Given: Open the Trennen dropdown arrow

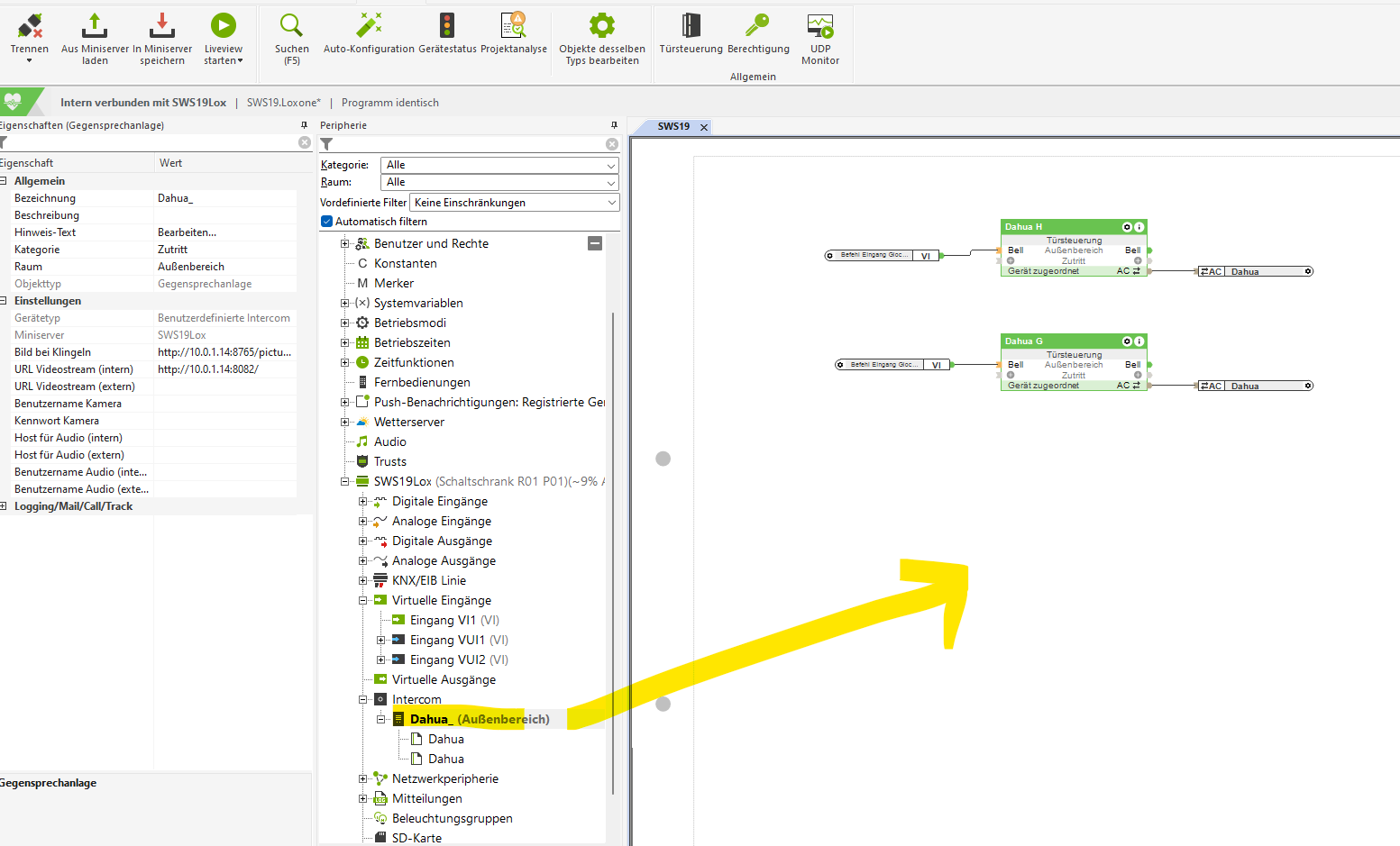Looking at the screenshot, I should click(x=30, y=61).
